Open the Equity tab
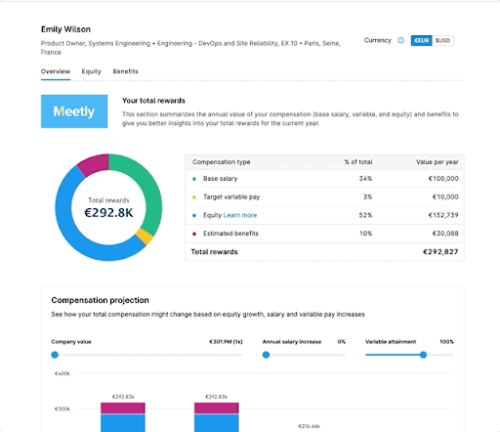The image size is (500, 432). [91, 71]
